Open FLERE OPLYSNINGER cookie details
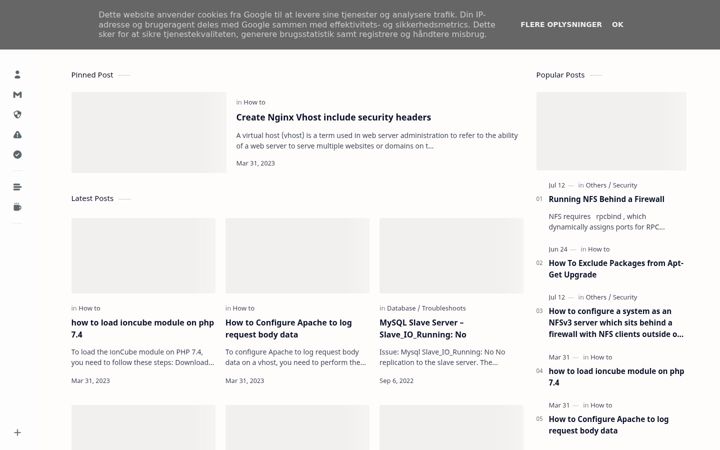The width and height of the screenshot is (720, 450). click(x=561, y=24)
